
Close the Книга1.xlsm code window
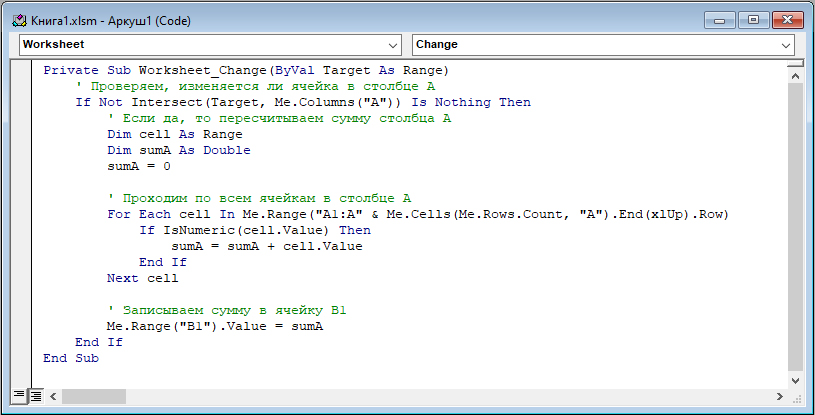point(787,21)
